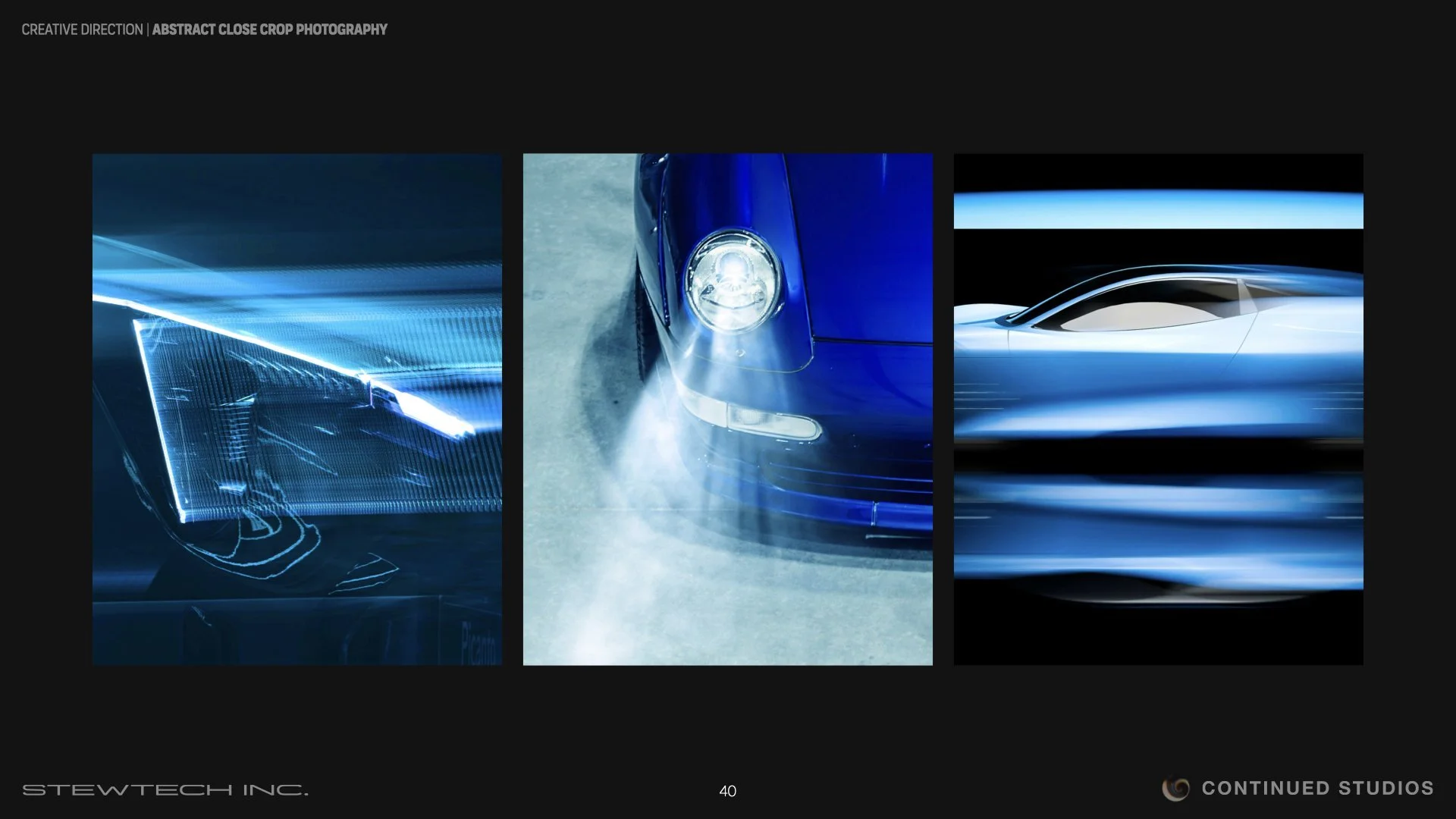The image size is (1456, 819).
Task: Click the faint Picanto text in left photo
Action: pyautogui.click(x=479, y=643)
